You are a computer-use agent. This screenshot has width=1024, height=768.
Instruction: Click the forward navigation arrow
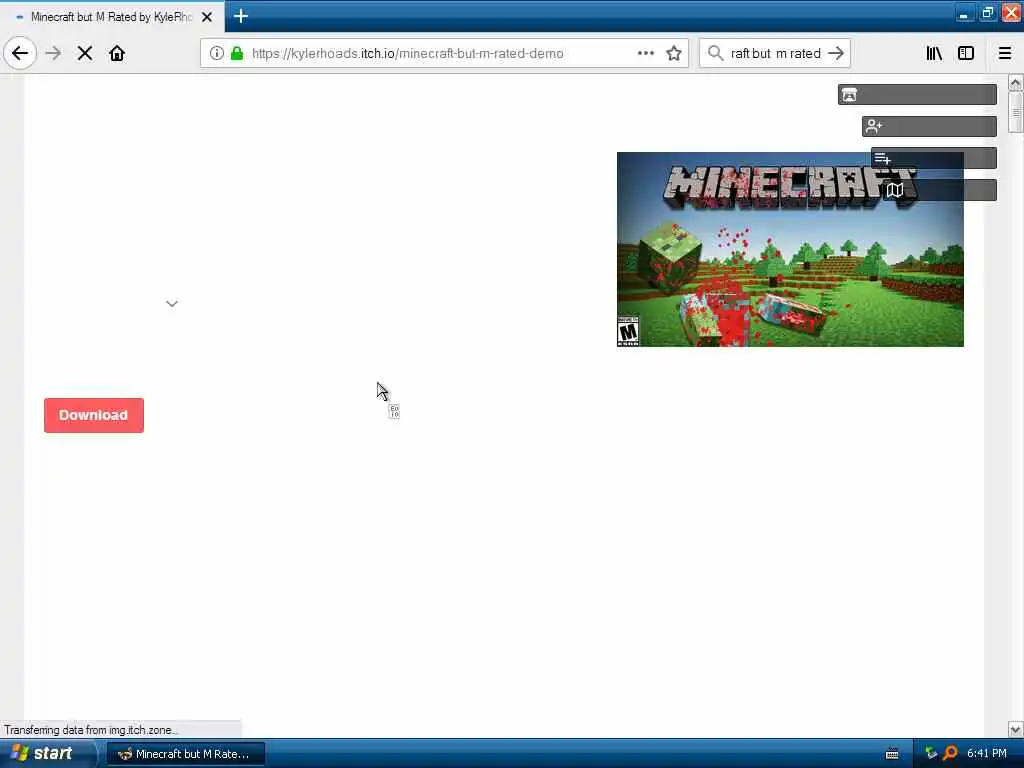point(53,53)
